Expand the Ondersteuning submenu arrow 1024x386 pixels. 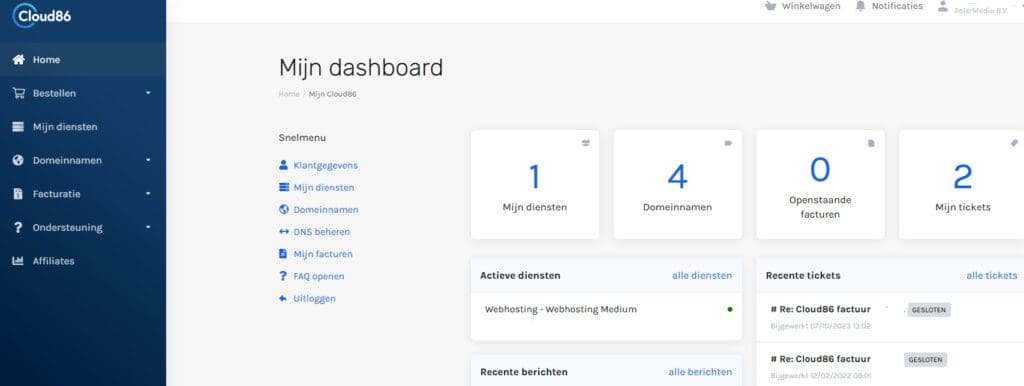coord(148,227)
